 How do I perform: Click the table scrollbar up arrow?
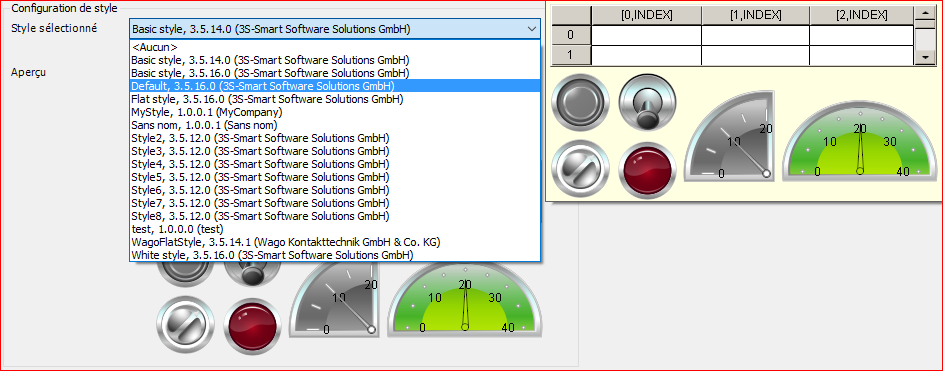tap(924, 14)
